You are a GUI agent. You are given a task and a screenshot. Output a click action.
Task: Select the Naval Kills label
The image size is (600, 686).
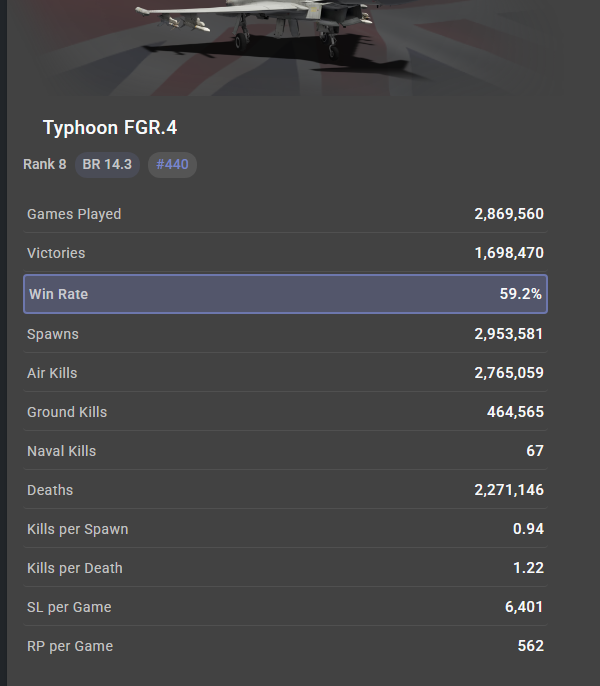tap(62, 451)
